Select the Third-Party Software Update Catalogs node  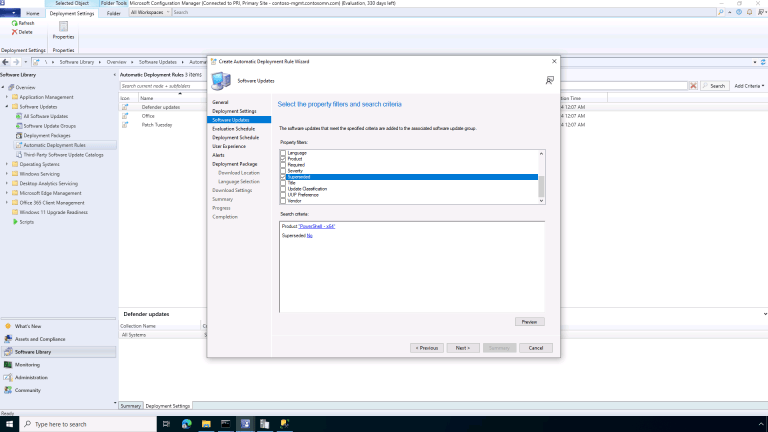pyautogui.click(x=63, y=155)
